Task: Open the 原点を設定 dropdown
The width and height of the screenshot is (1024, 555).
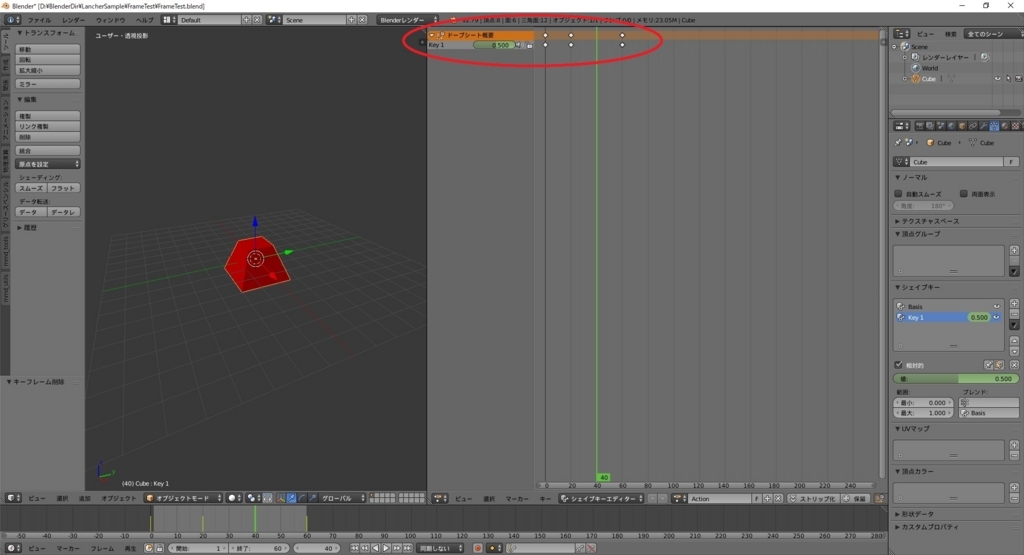Action: coord(48,164)
